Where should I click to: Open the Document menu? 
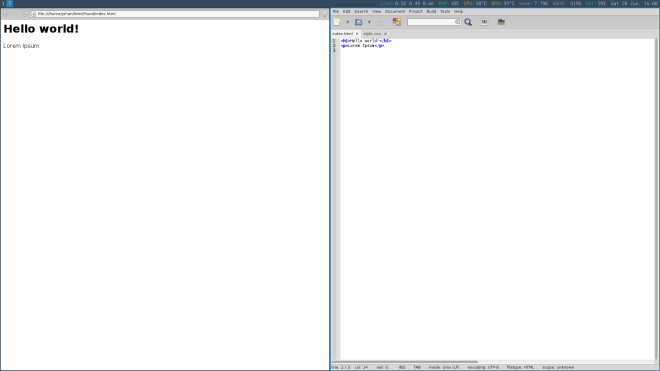point(395,11)
